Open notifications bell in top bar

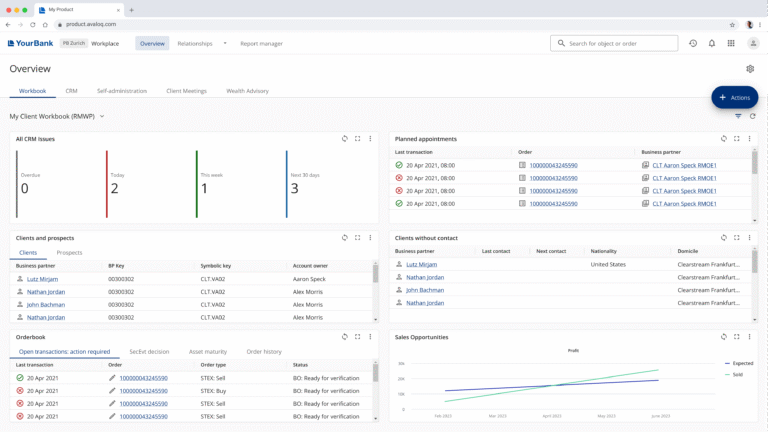[712, 43]
